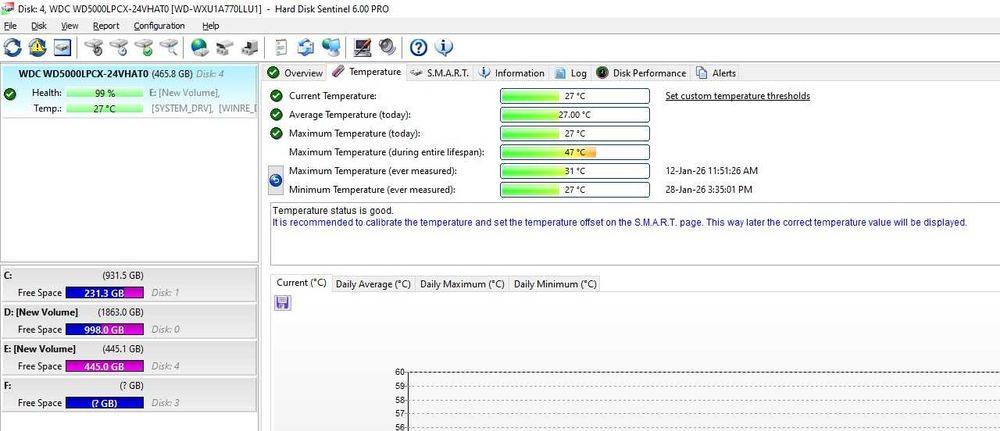Click the speaker sound toolbar icon
Screen dimensions: 1000x431
point(387,47)
